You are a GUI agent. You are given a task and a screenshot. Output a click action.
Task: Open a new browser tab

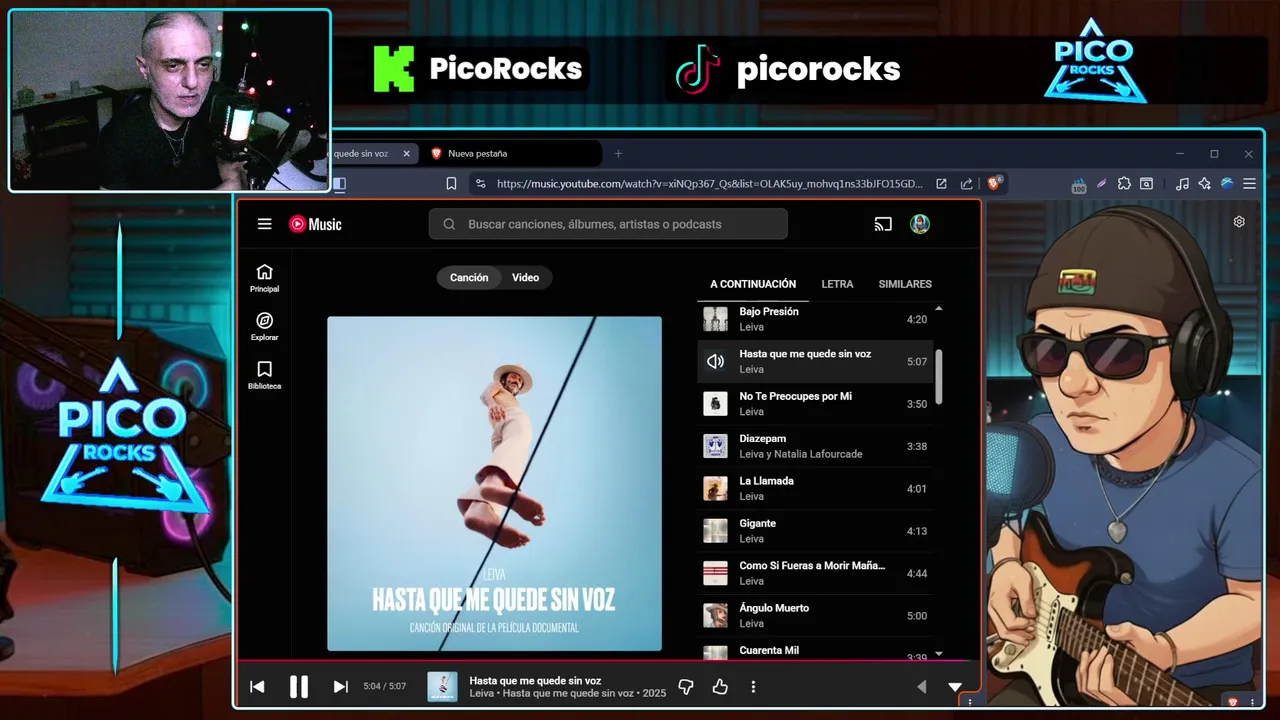point(618,153)
